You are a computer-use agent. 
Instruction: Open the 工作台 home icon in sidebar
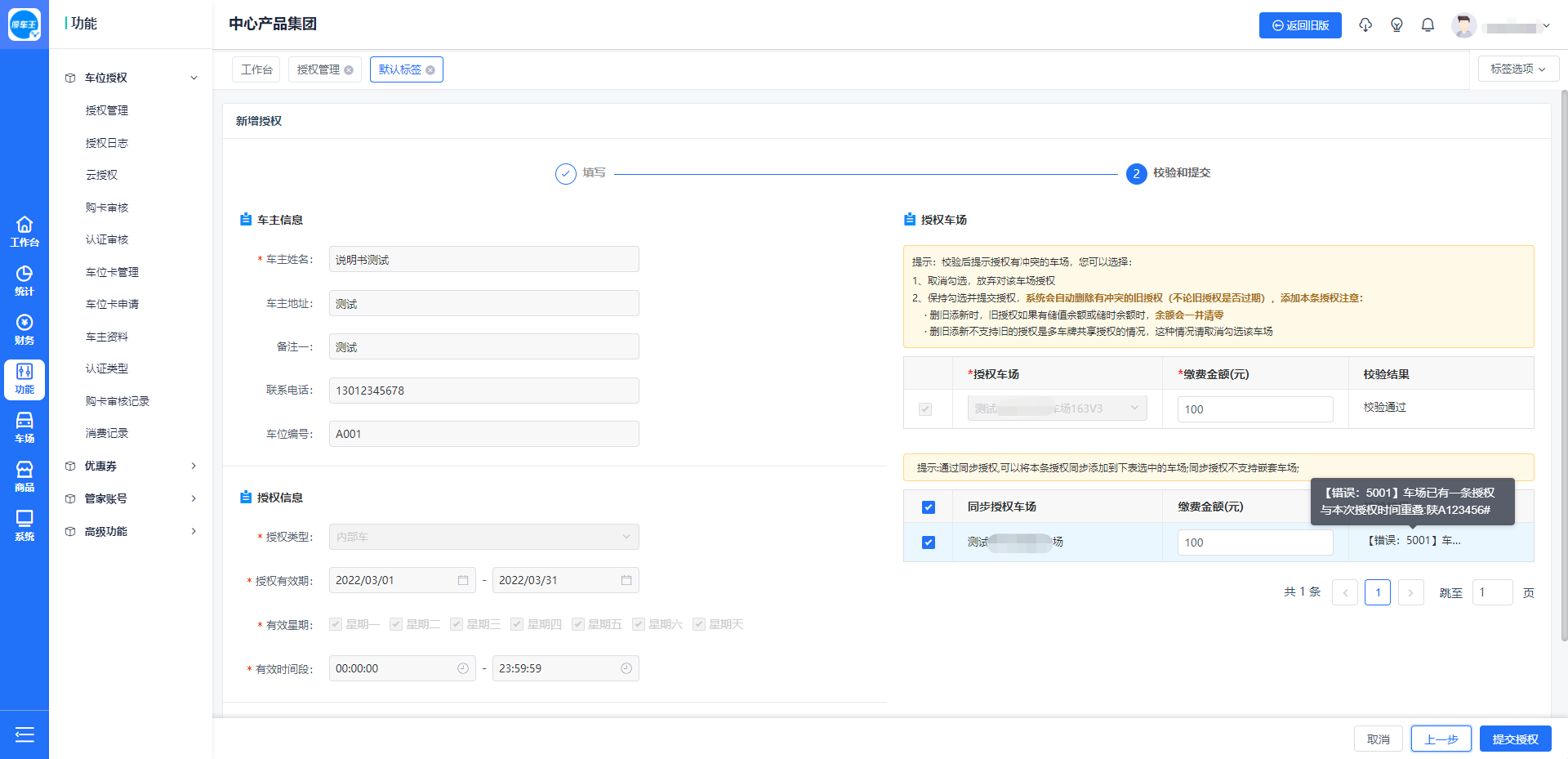(x=24, y=231)
